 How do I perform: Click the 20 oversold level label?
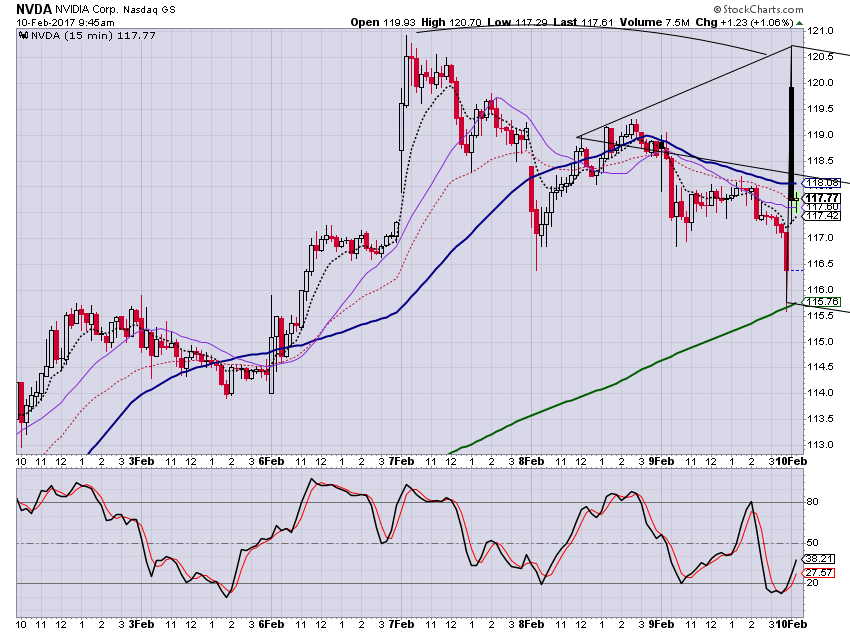click(813, 583)
